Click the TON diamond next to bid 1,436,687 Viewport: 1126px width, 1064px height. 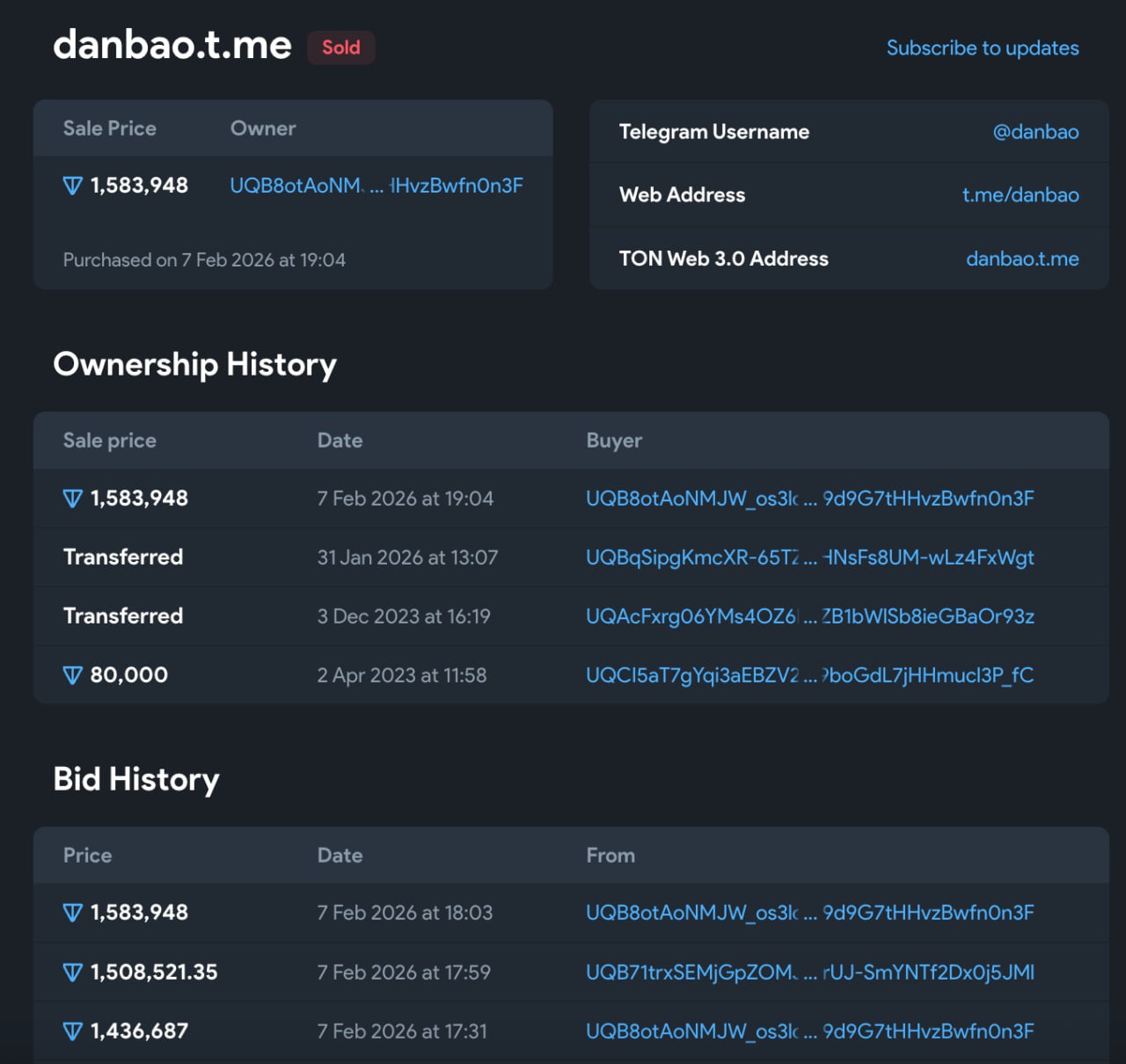pos(73,1031)
